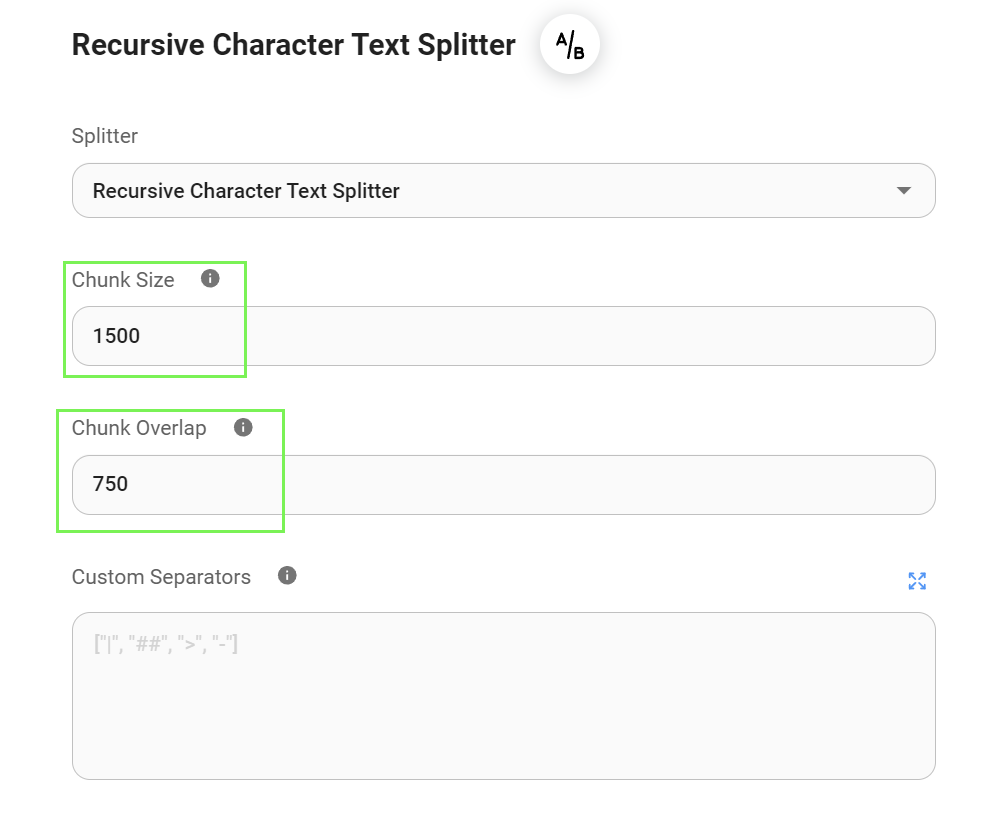Click the separators placeholder example text
This screenshot has height=830, width=996.
click(165, 644)
